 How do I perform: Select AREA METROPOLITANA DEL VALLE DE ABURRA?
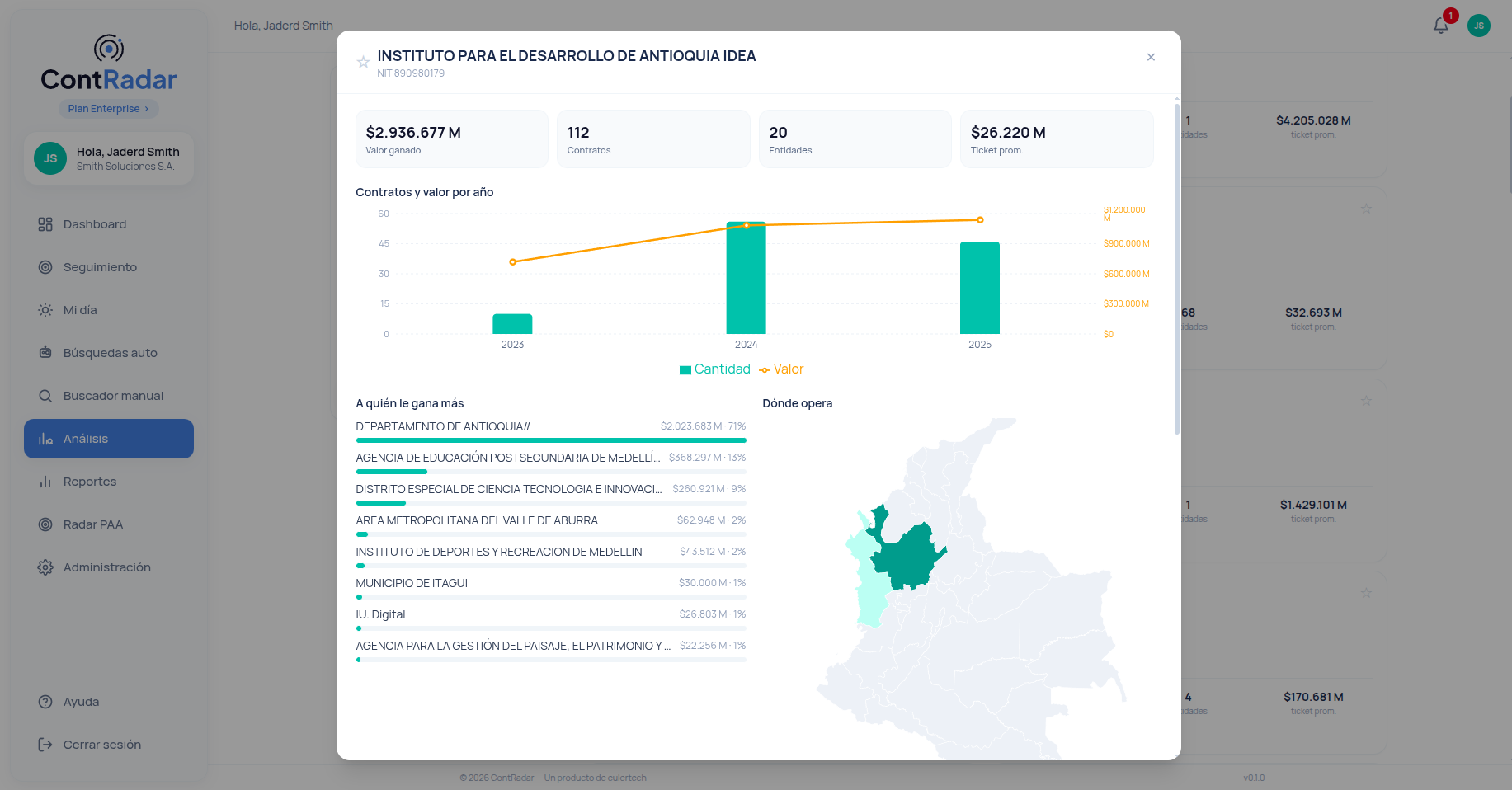(x=551, y=525)
